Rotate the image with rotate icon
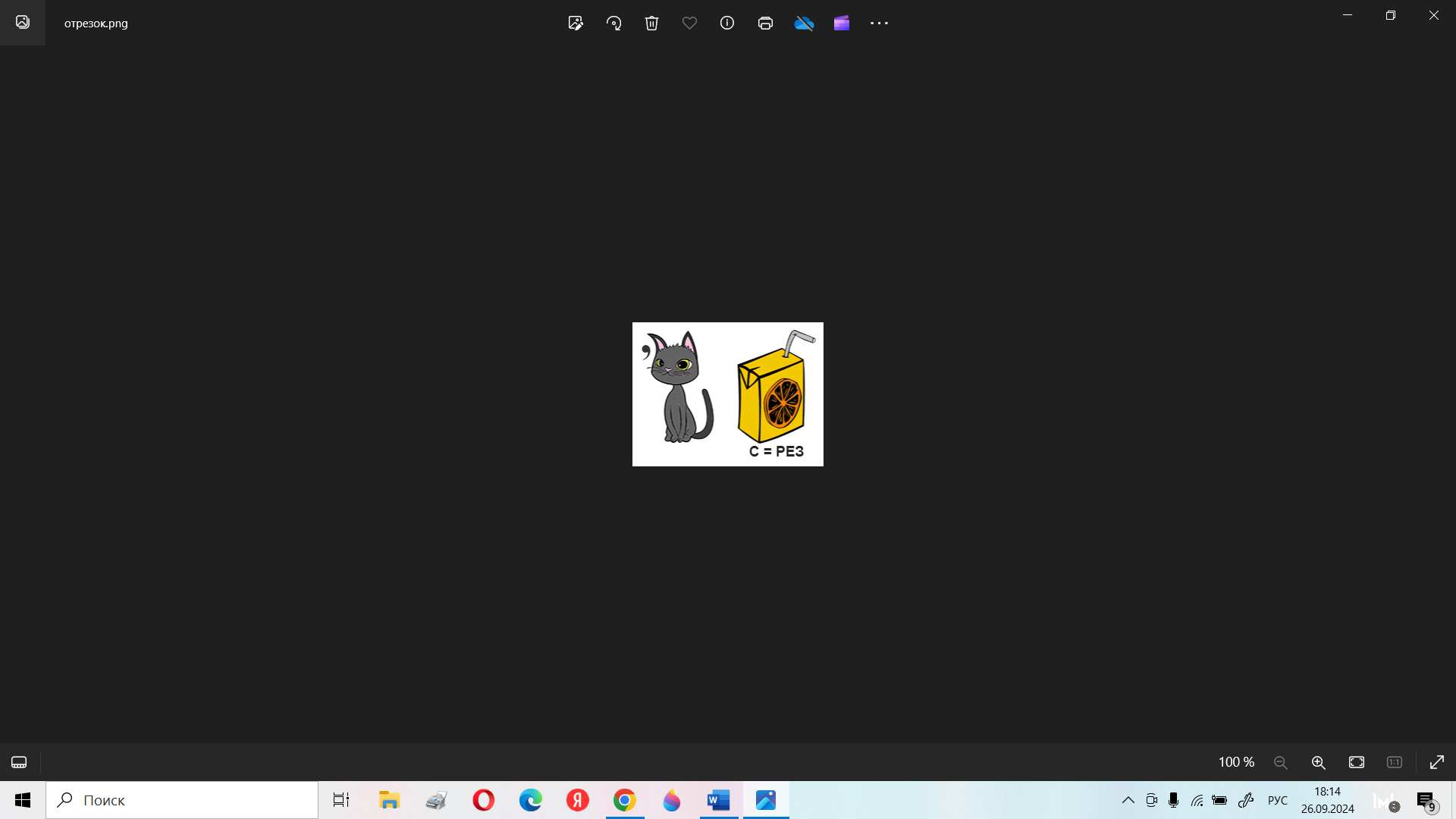This screenshot has height=819, width=1456. pyautogui.click(x=613, y=23)
